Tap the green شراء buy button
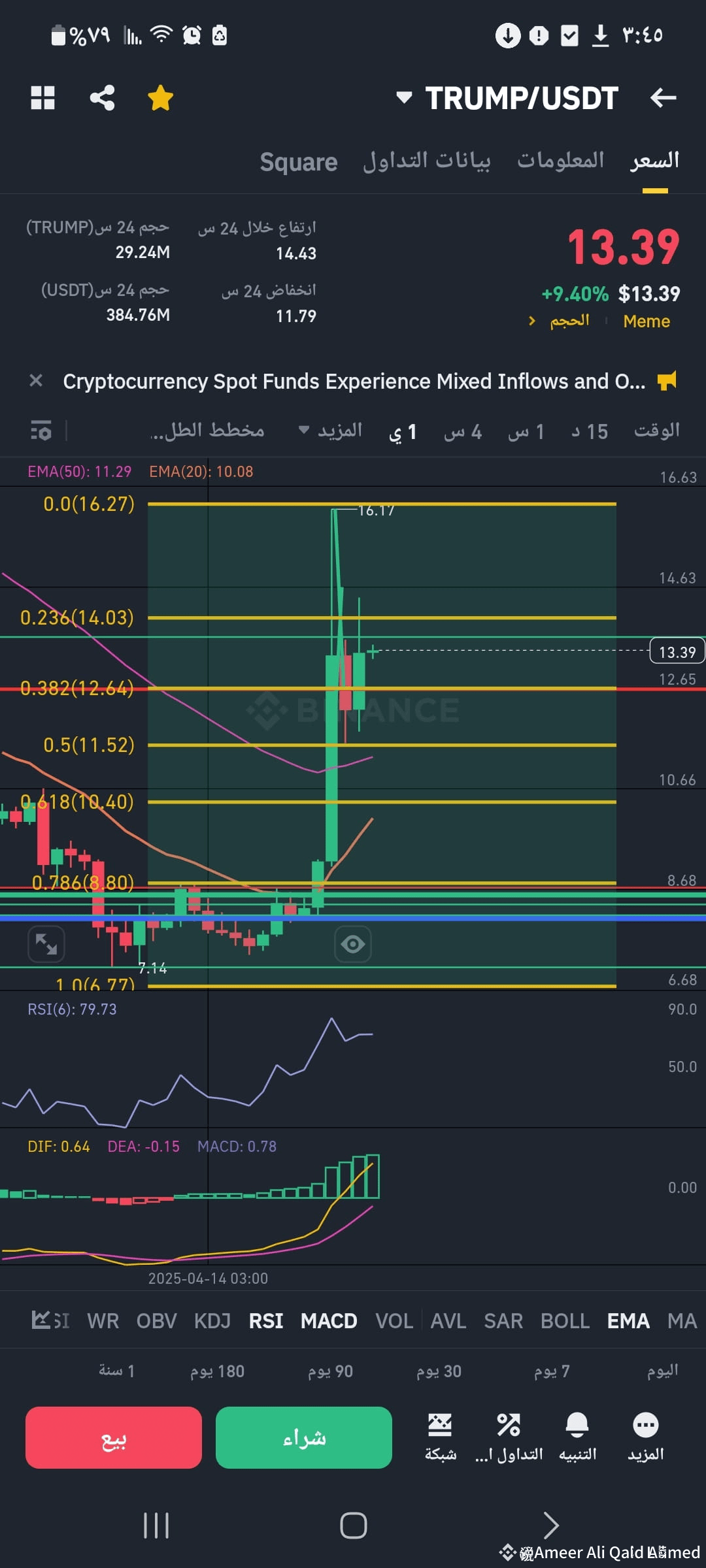Image resolution: width=706 pixels, height=1568 pixels. (304, 1437)
